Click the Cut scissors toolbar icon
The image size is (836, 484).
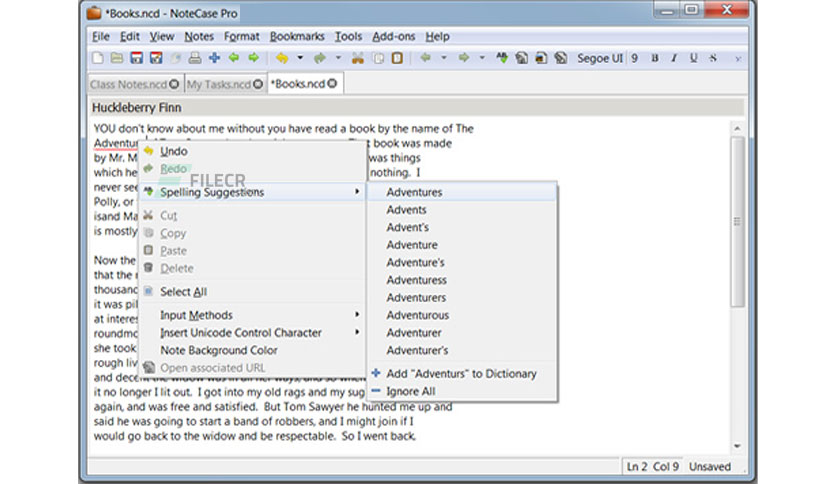click(358, 58)
